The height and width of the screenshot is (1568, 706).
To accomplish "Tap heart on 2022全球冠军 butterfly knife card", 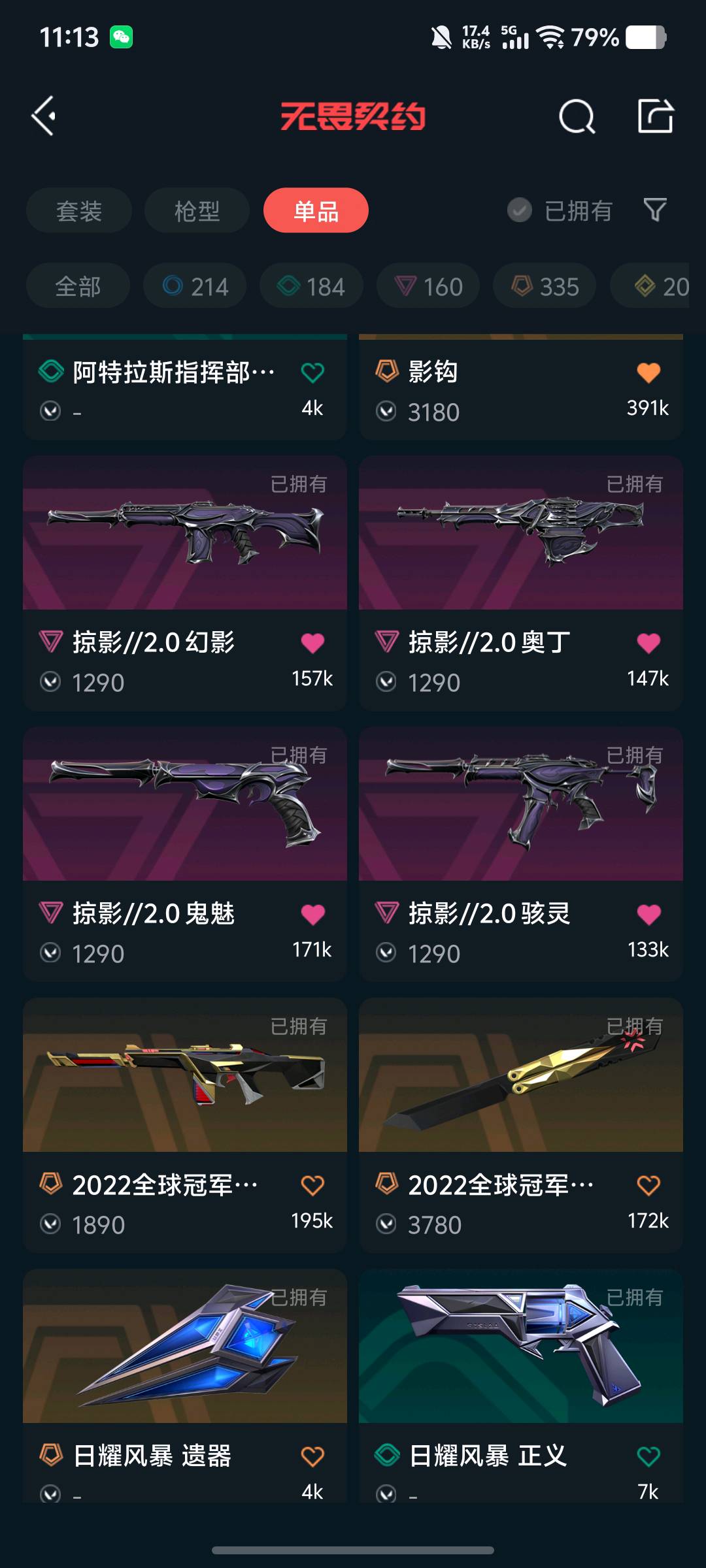I will click(x=648, y=1185).
